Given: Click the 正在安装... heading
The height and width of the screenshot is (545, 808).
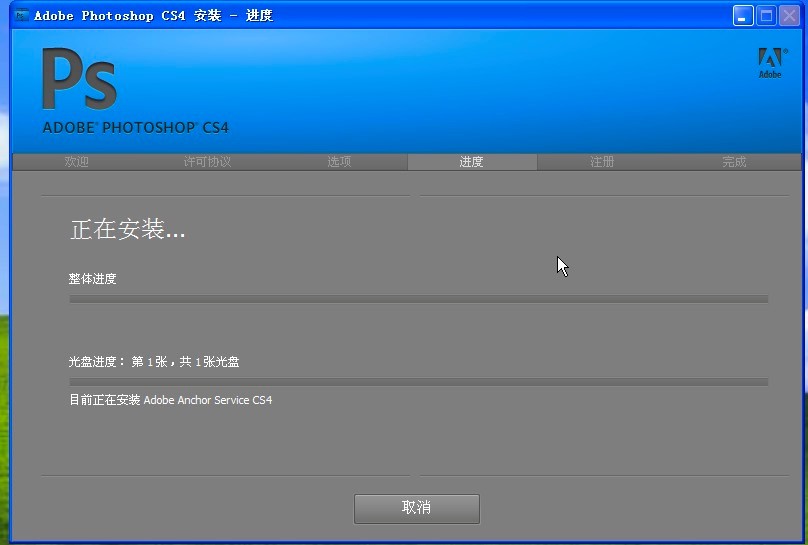Looking at the screenshot, I should [127, 229].
